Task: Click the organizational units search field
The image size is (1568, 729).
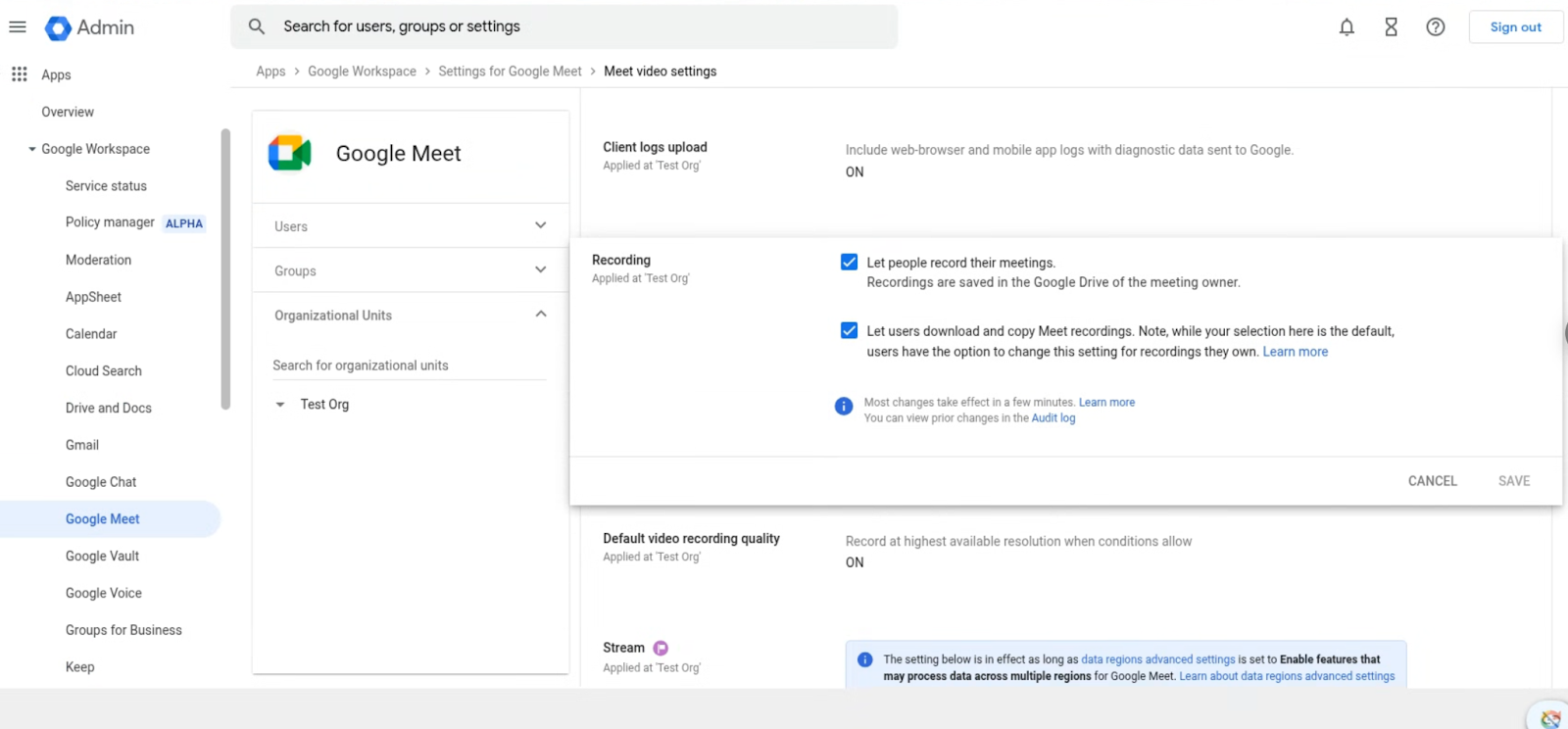Action: [x=409, y=365]
